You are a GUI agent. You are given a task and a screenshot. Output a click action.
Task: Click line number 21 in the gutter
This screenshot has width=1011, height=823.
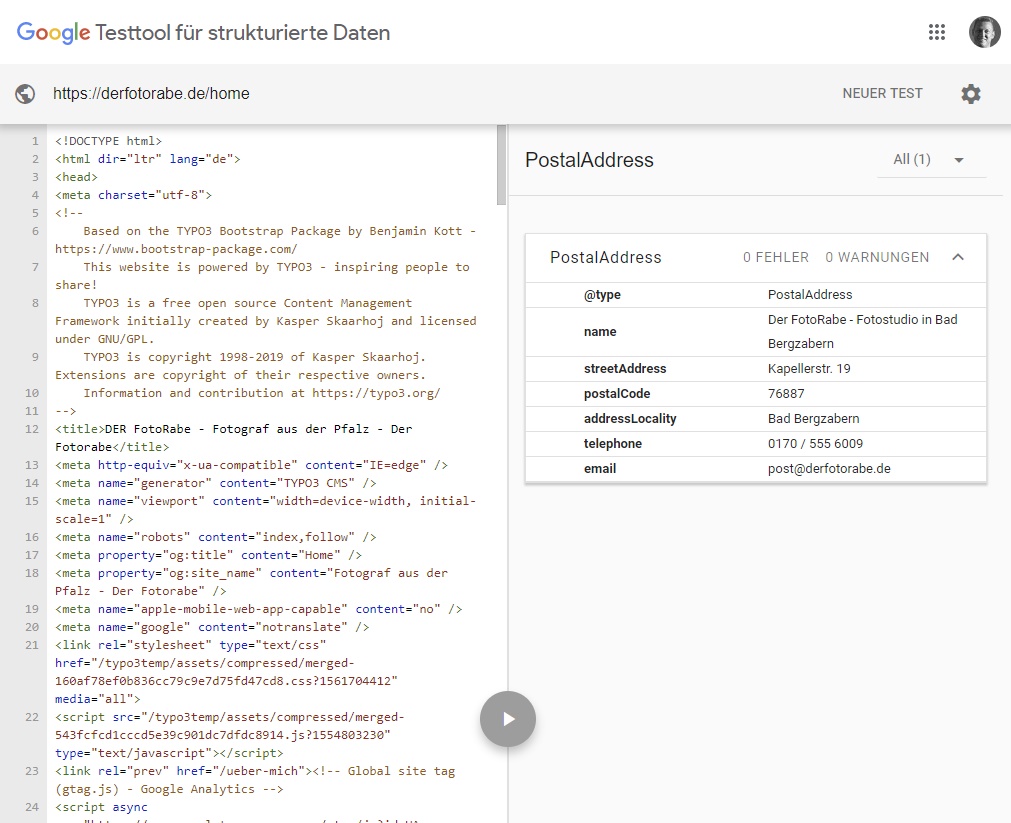coord(32,645)
